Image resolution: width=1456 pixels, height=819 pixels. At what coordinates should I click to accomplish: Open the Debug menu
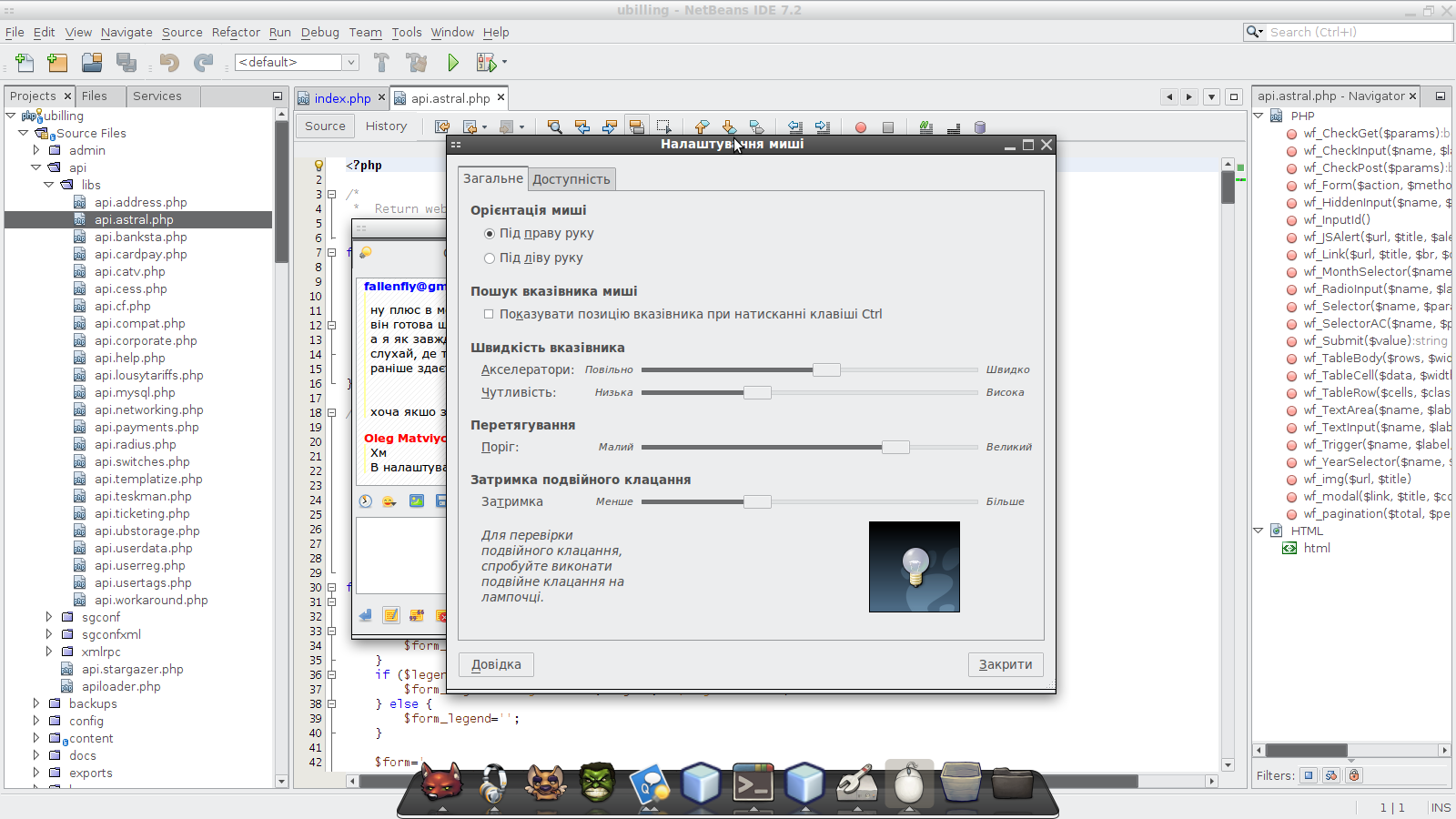[x=319, y=32]
